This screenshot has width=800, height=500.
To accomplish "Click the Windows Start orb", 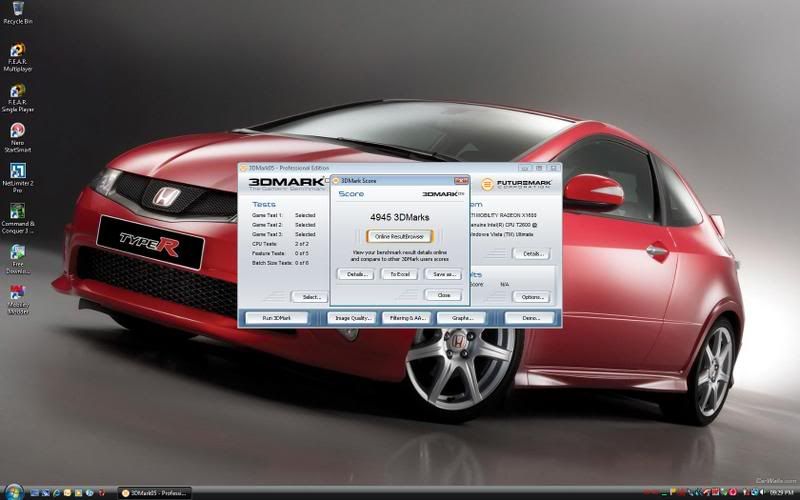I will pyautogui.click(x=14, y=492).
